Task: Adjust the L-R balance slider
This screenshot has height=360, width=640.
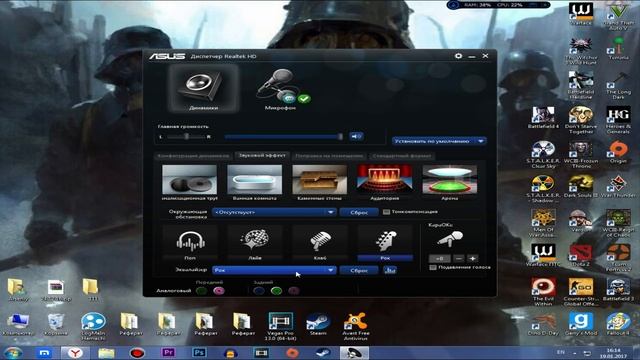Action: coord(186,137)
